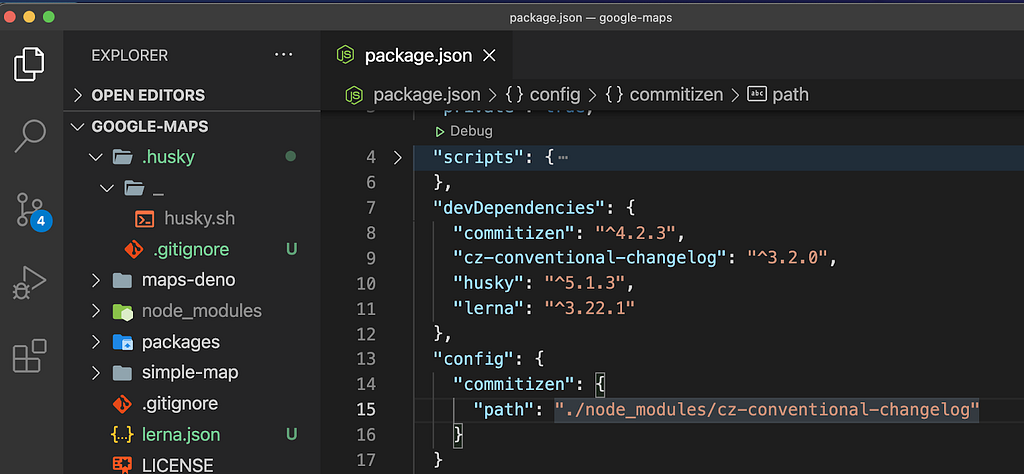Click config in the breadcrumb

[x=554, y=95]
